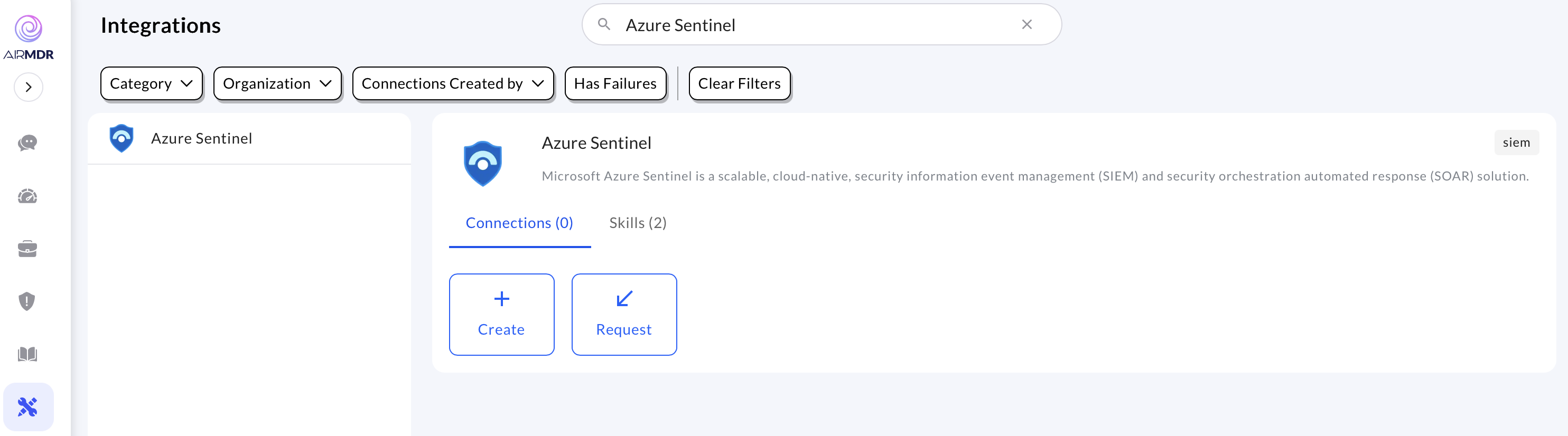Open the briefcase cases sidebar icon
The width and height of the screenshot is (1568, 436).
[27, 249]
